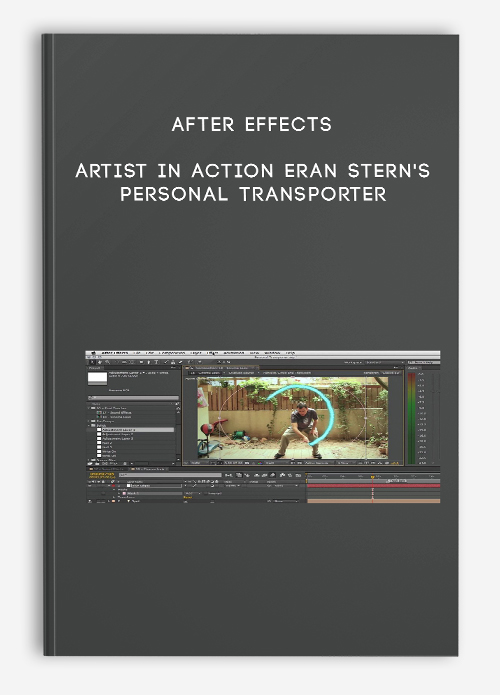Image resolution: width=500 pixels, height=695 pixels.
Task: Hide the top layer using its eye toggle
Action: tap(90, 486)
